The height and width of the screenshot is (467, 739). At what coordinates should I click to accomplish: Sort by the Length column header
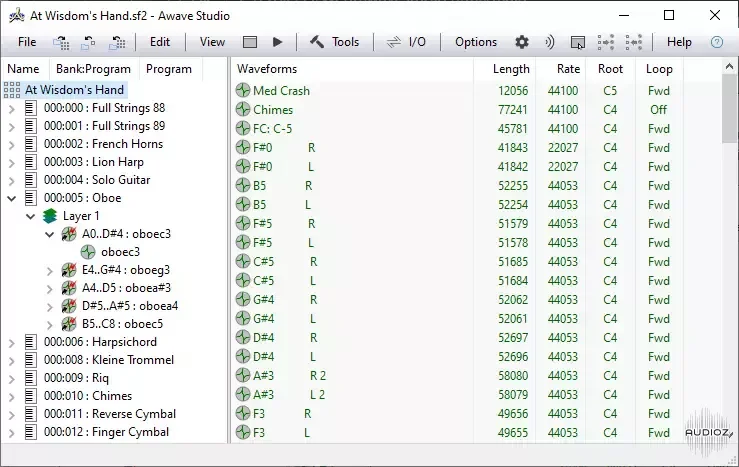(504, 69)
